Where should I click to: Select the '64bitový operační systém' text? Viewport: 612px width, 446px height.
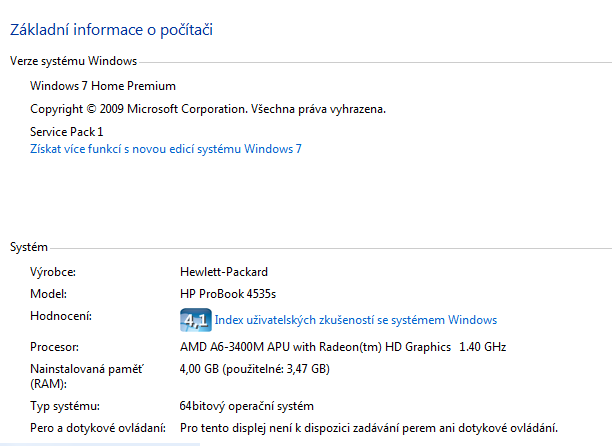click(246, 406)
